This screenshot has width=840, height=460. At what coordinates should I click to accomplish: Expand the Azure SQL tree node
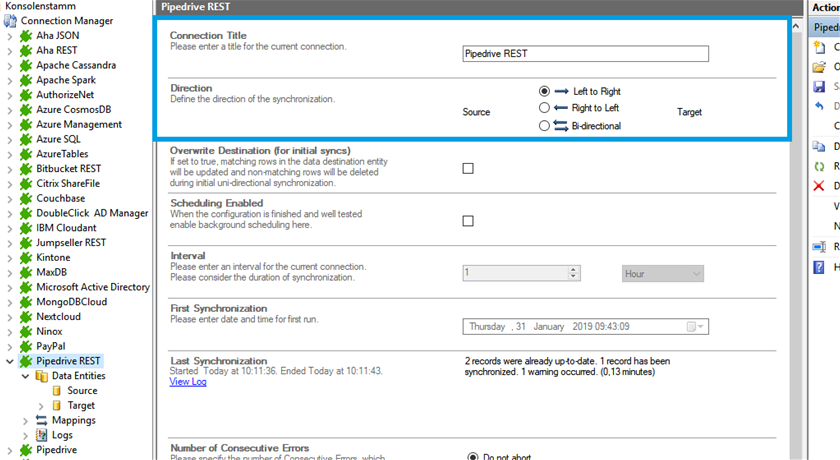(x=10, y=139)
